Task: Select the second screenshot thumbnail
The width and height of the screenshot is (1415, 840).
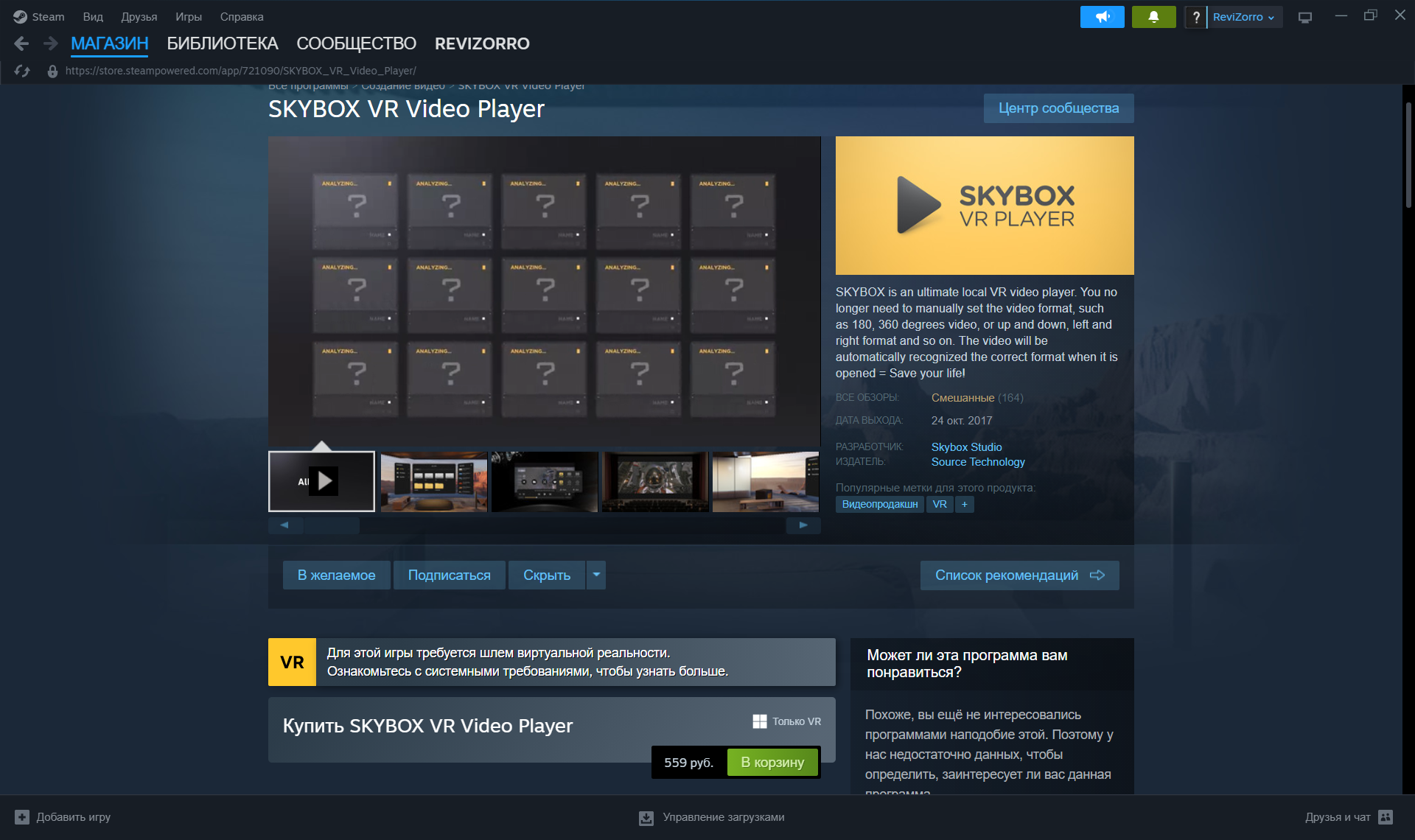Action: click(x=433, y=481)
